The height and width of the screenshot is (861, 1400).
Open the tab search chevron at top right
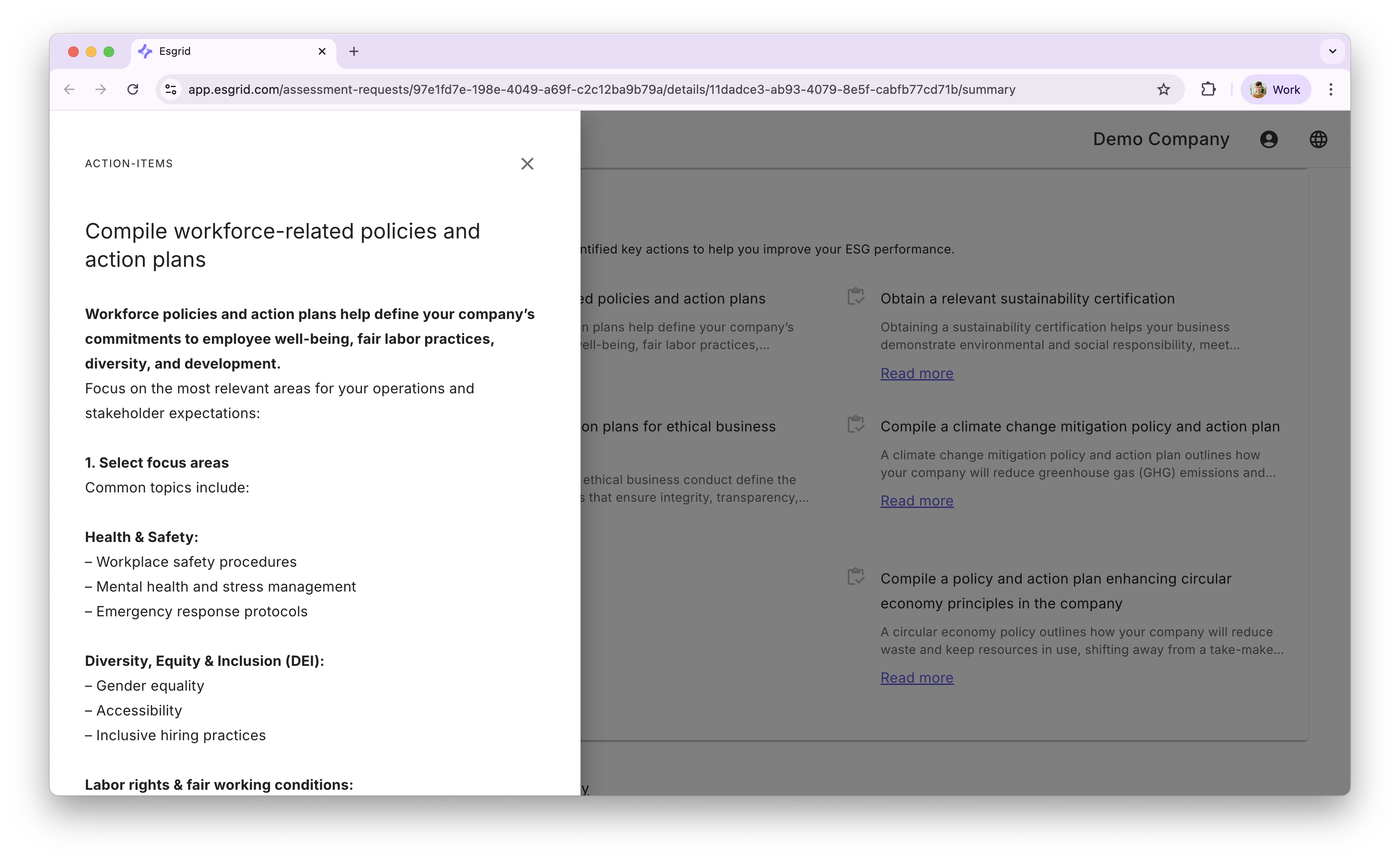pyautogui.click(x=1332, y=51)
